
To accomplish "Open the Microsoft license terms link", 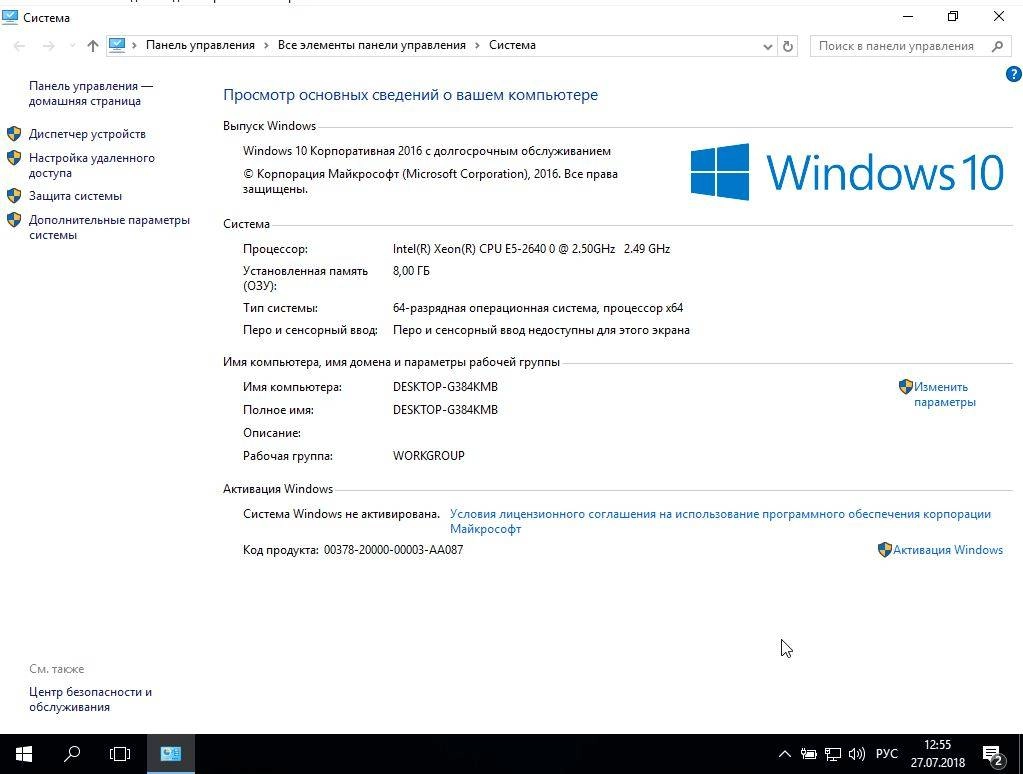I will pos(720,521).
